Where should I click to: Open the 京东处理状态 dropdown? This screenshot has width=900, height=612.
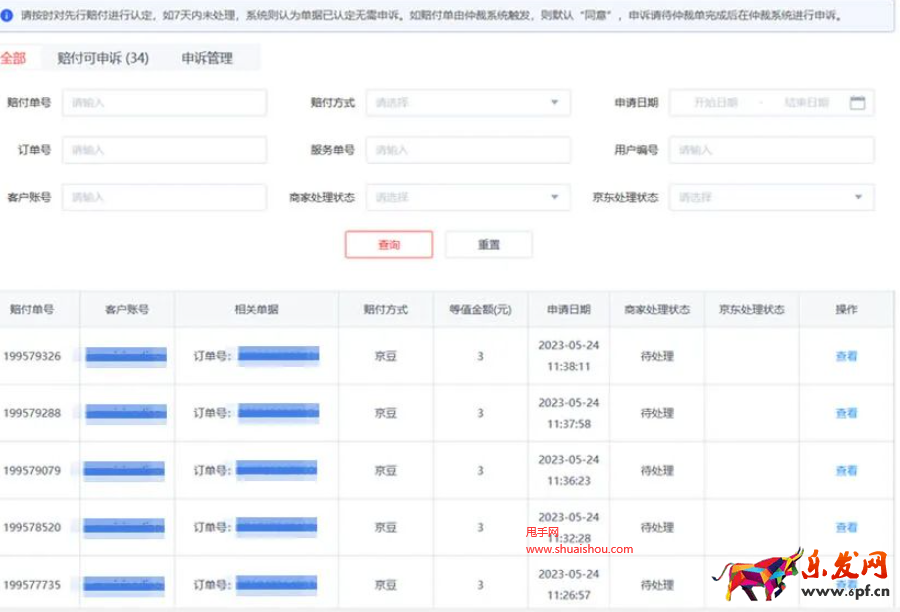[x=771, y=198]
